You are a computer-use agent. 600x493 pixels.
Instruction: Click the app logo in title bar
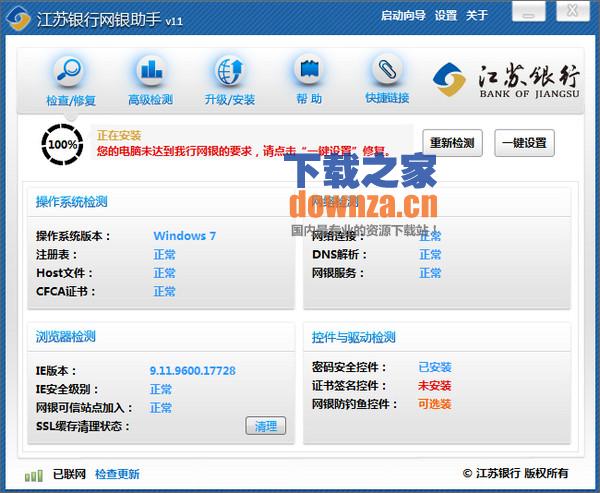click(x=17, y=18)
